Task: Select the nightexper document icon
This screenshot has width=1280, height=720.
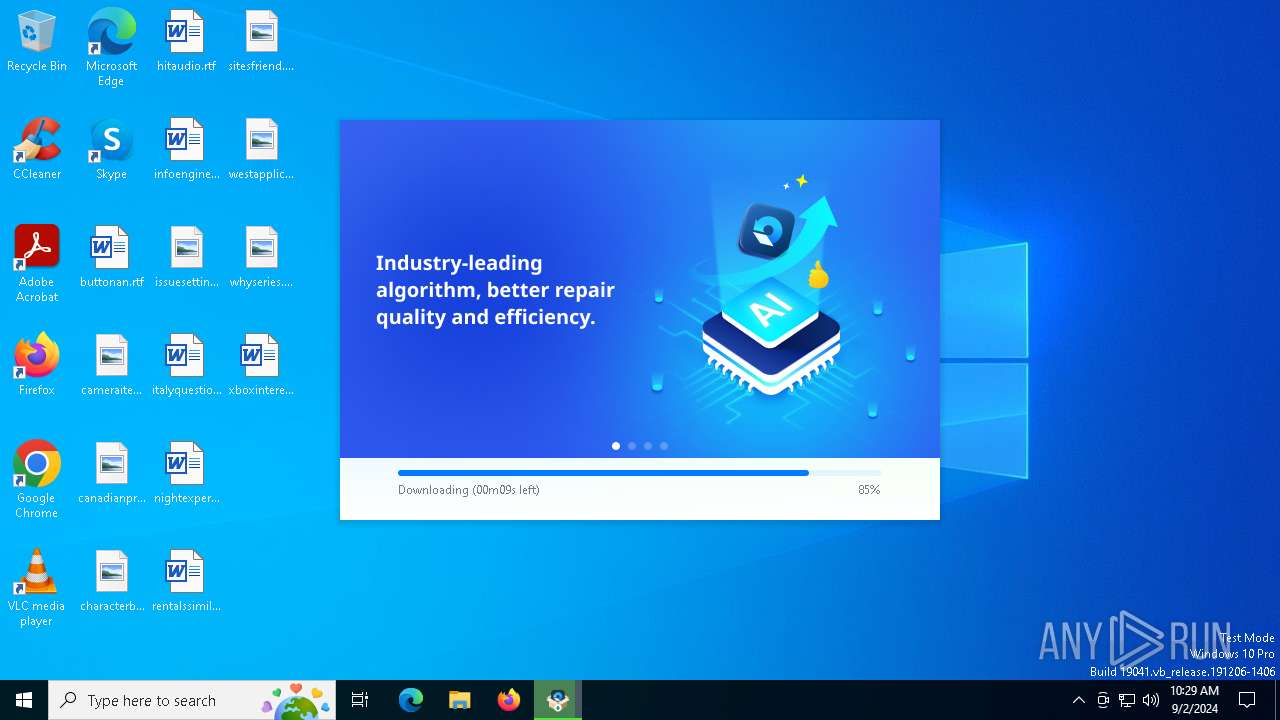Action: point(186,474)
